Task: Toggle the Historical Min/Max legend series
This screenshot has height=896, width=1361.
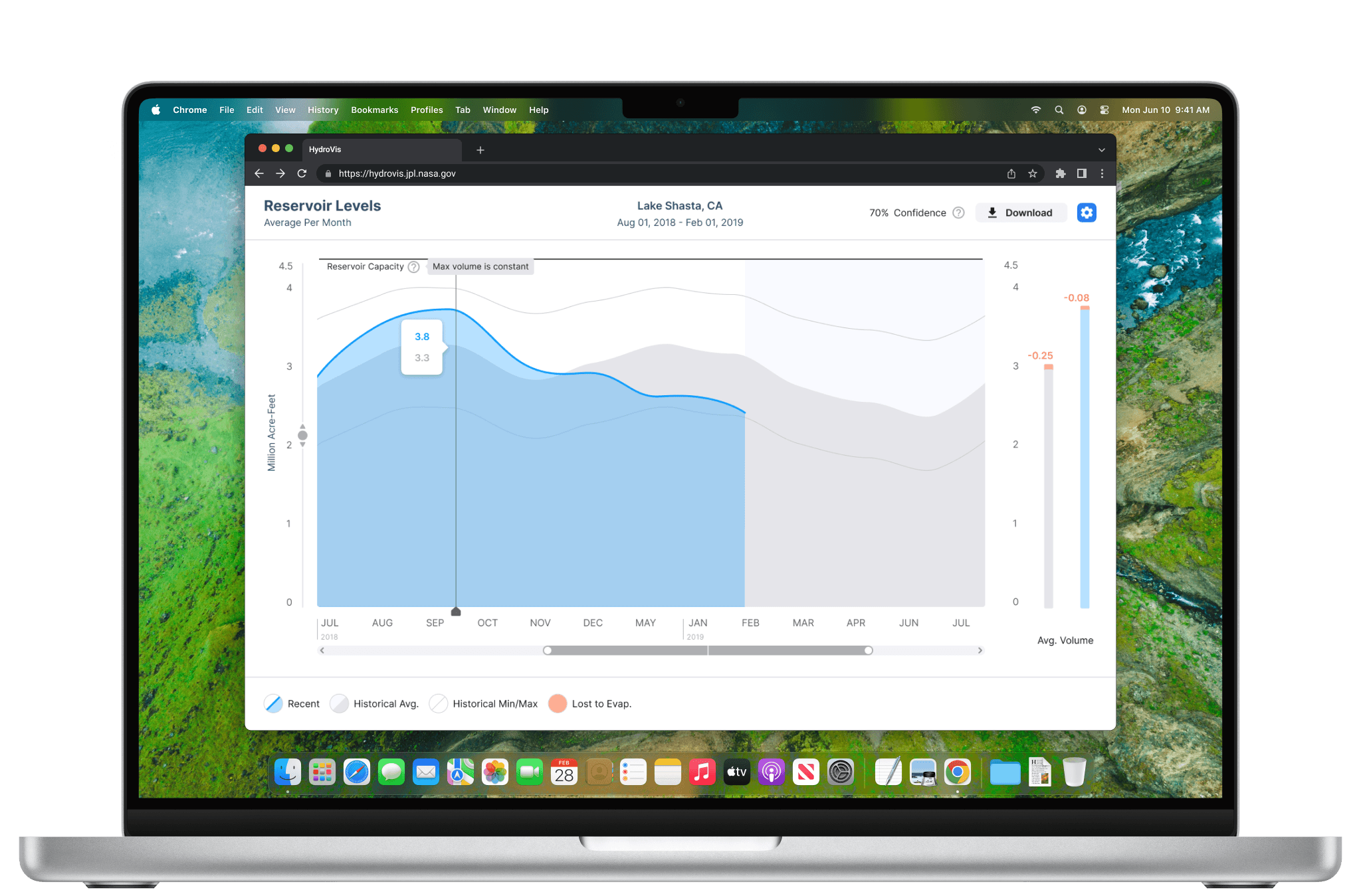Action: tap(438, 703)
